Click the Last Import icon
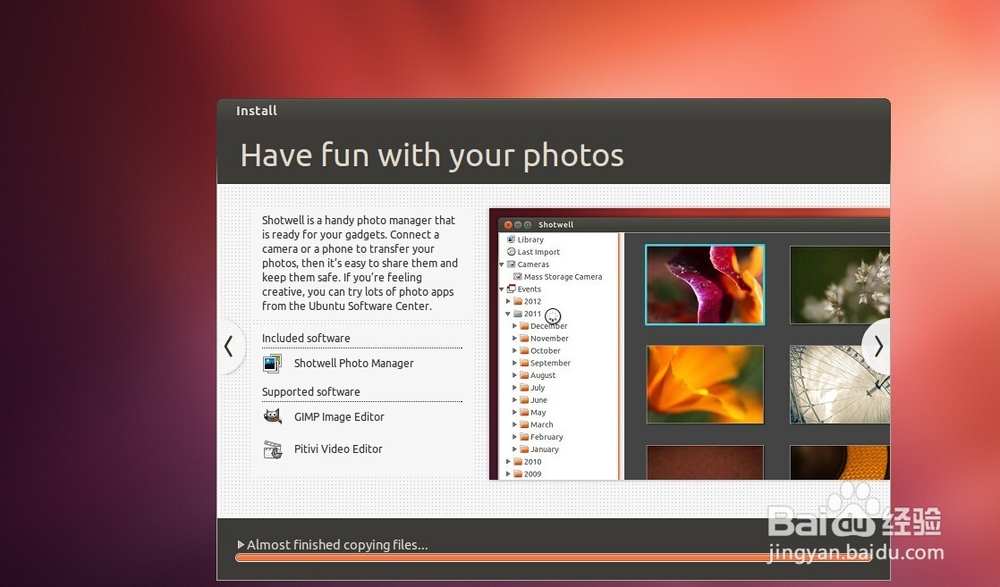 (513, 251)
